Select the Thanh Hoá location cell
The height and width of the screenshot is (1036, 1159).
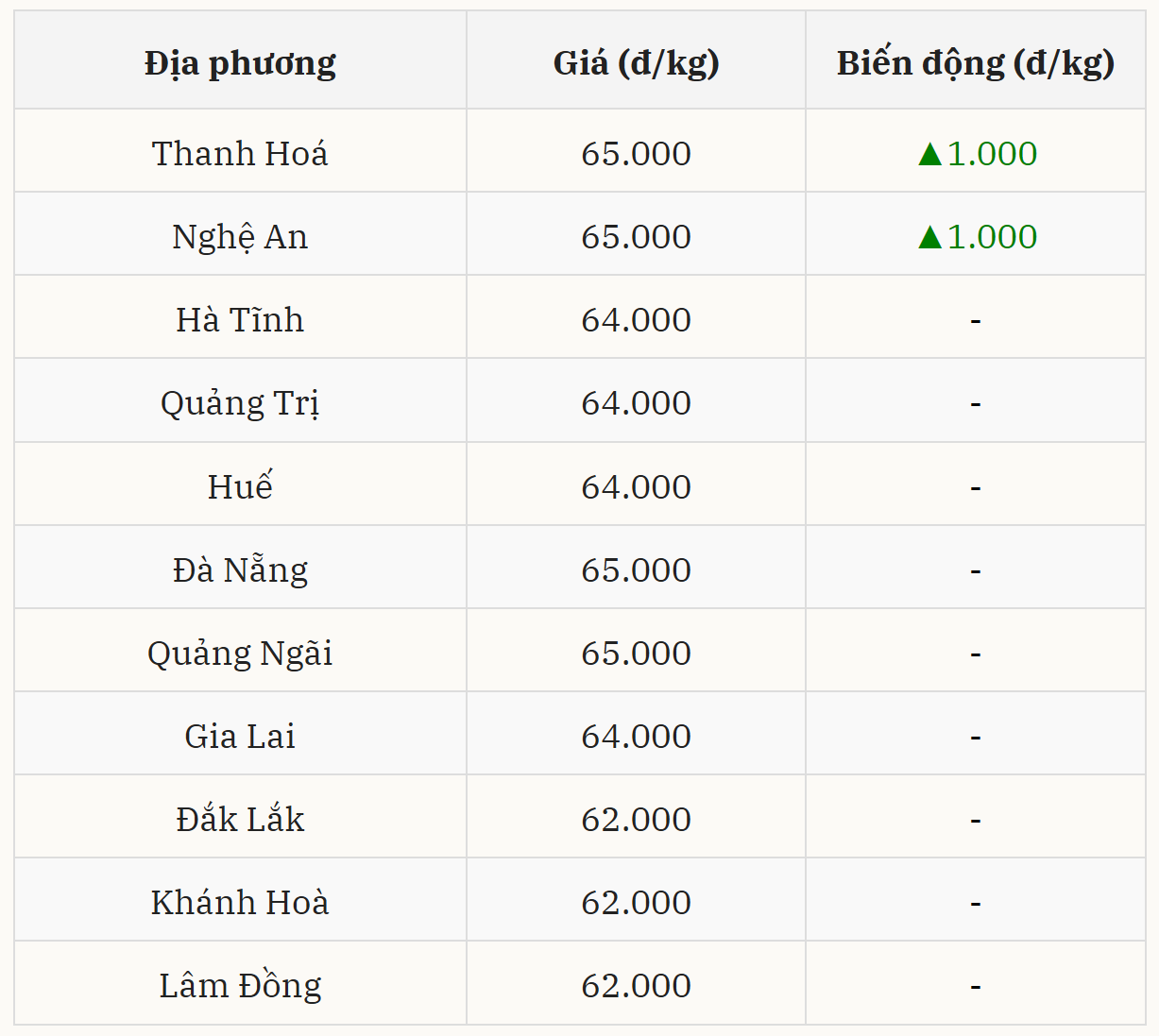tap(240, 154)
